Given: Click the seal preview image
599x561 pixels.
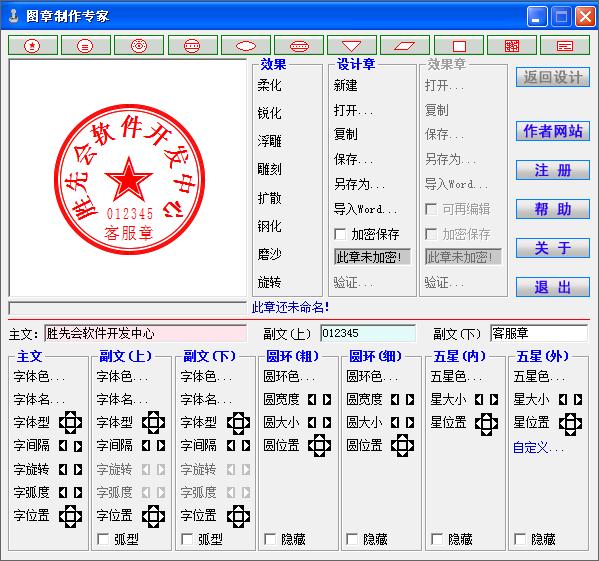Looking at the screenshot, I should pos(130,179).
